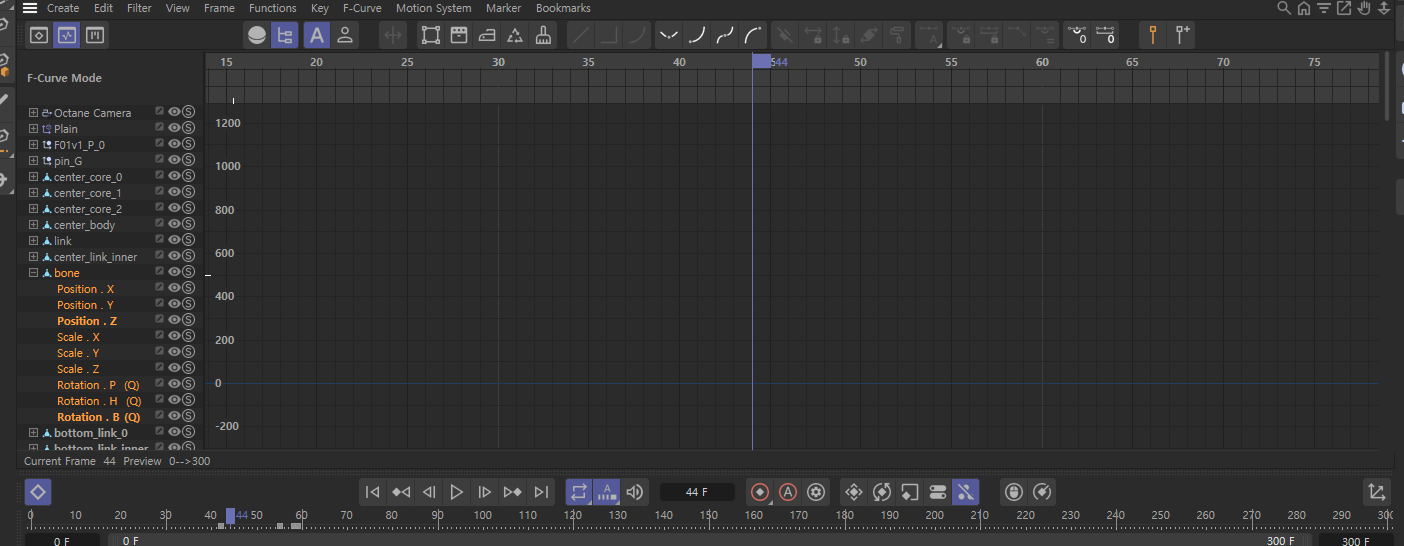Image resolution: width=1404 pixels, height=546 pixels.
Task: Toggle eye visibility for Octane Camera track
Action: pyautogui.click(x=174, y=112)
